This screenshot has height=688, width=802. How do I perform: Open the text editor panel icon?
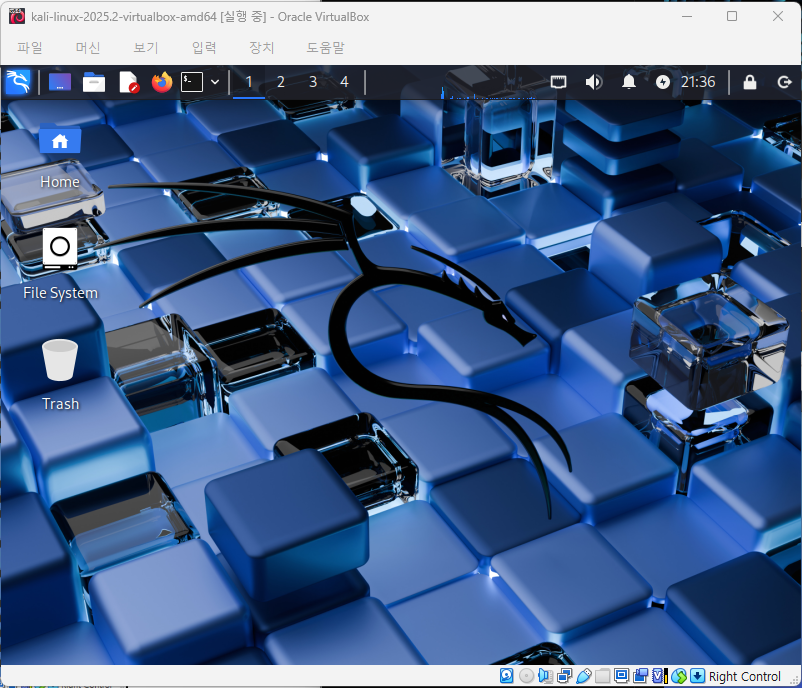coord(128,82)
